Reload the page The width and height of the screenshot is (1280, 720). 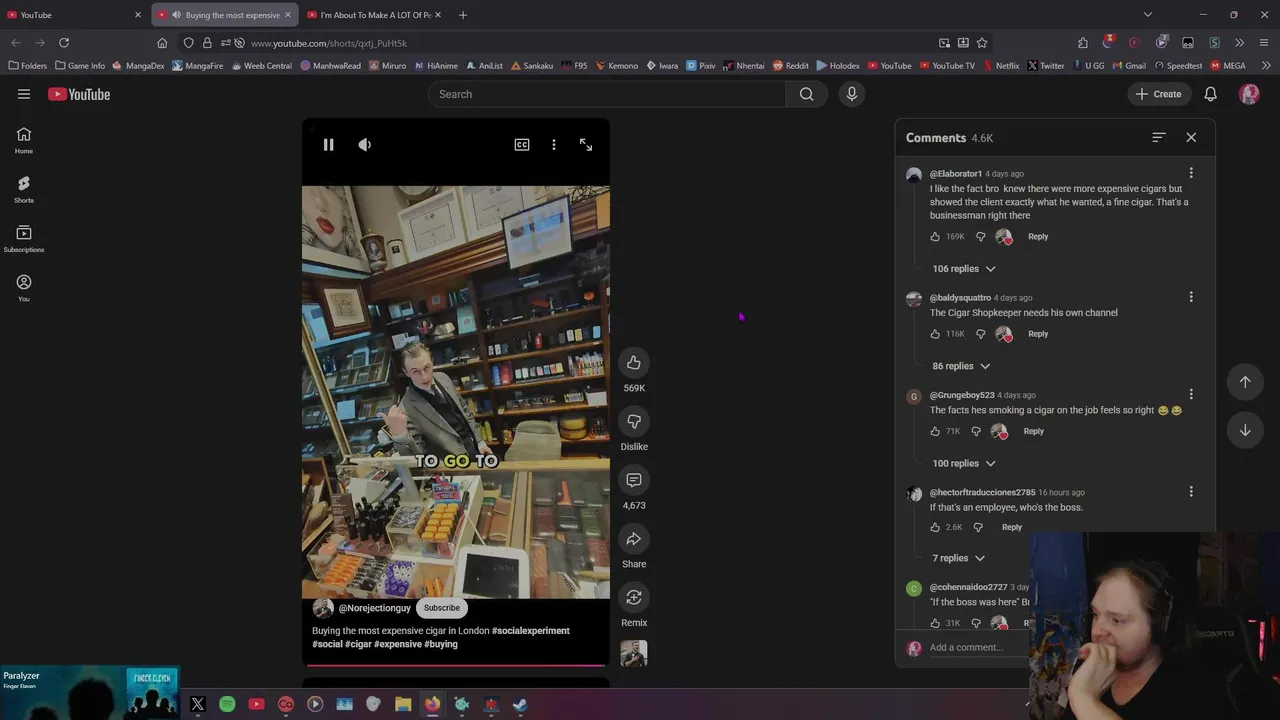[x=64, y=43]
